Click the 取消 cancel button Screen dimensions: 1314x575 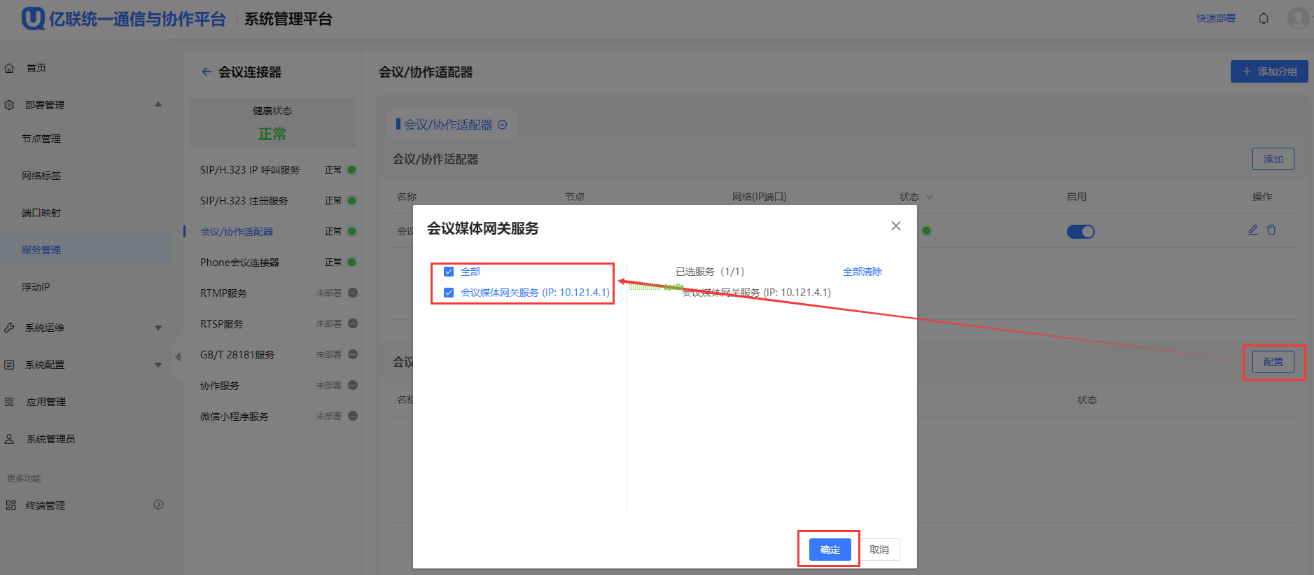click(879, 549)
